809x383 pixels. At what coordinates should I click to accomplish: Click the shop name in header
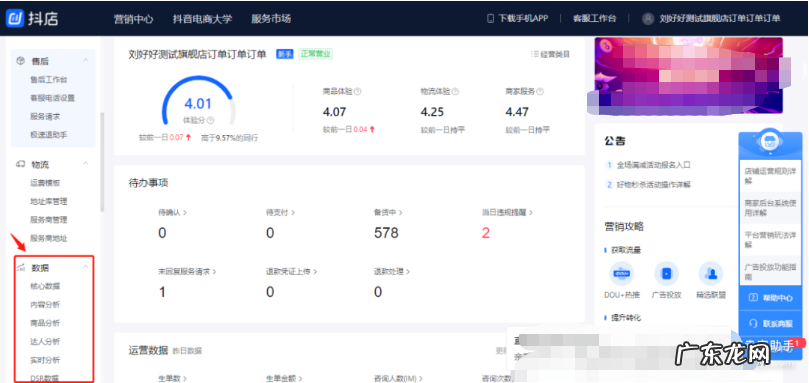point(720,19)
